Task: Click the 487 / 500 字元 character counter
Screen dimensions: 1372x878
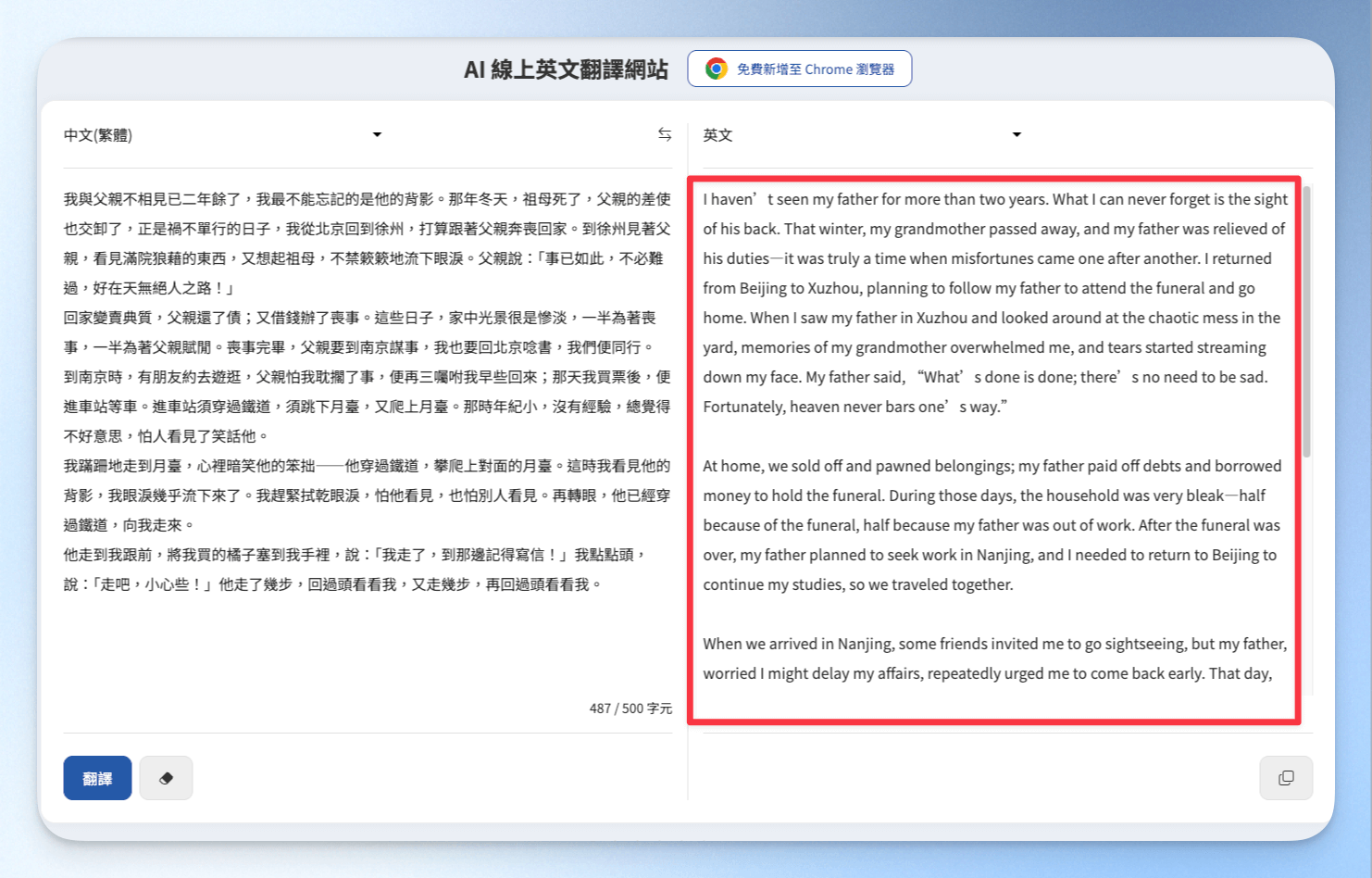Action: click(x=630, y=709)
